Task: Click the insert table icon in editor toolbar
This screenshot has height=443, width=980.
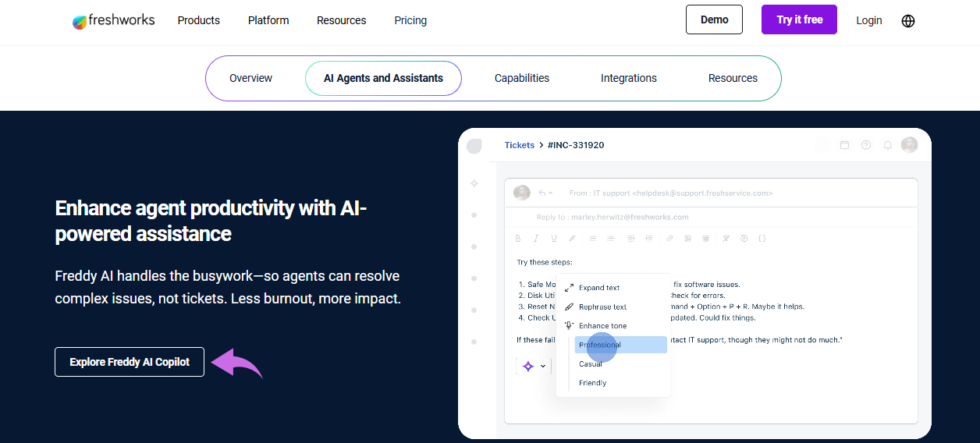Action: point(706,238)
